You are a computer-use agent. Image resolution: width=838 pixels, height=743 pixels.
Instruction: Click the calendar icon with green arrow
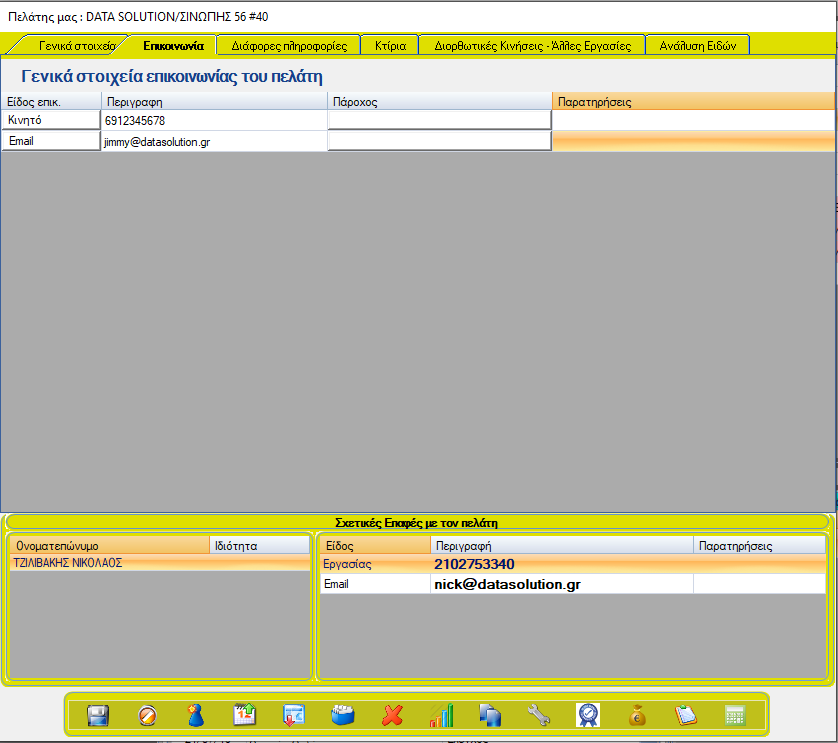(245, 716)
